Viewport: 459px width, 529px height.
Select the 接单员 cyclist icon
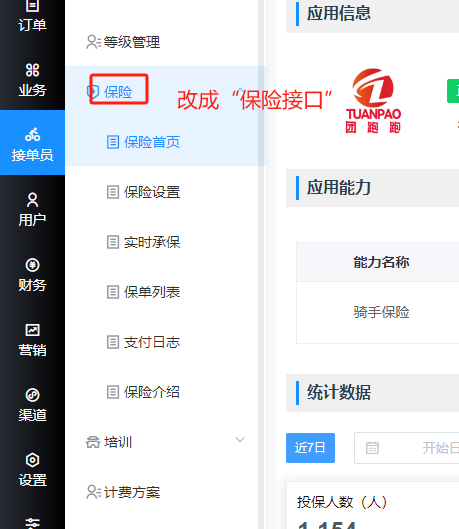(x=32, y=135)
